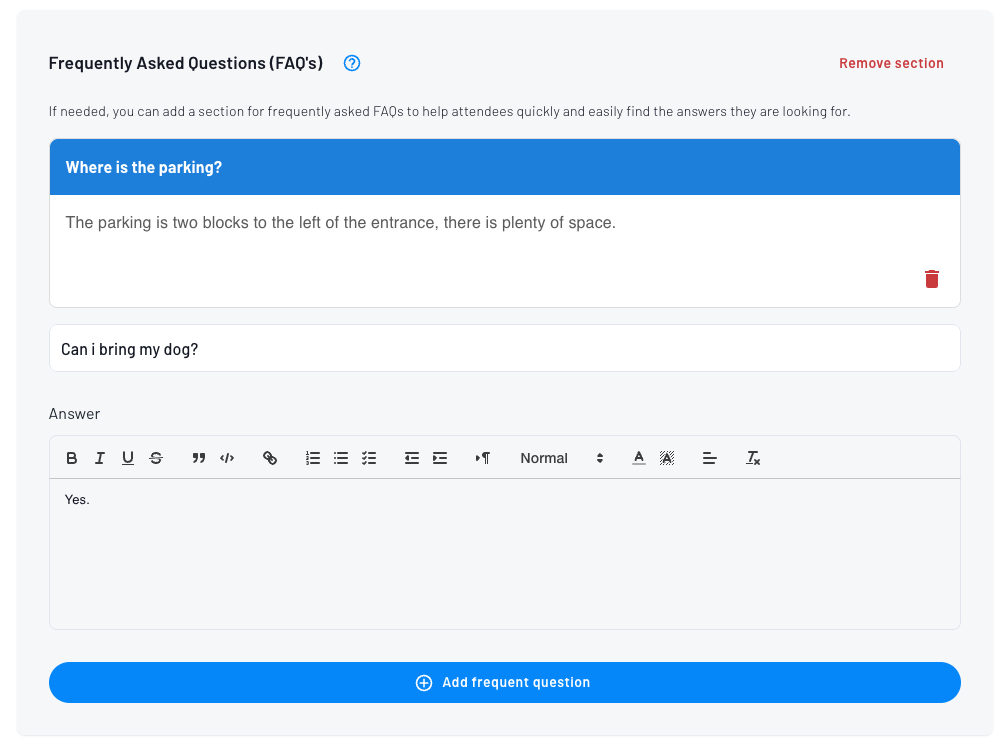Click the Add frequent question button
Image resolution: width=1004 pixels, height=743 pixels.
[504, 682]
